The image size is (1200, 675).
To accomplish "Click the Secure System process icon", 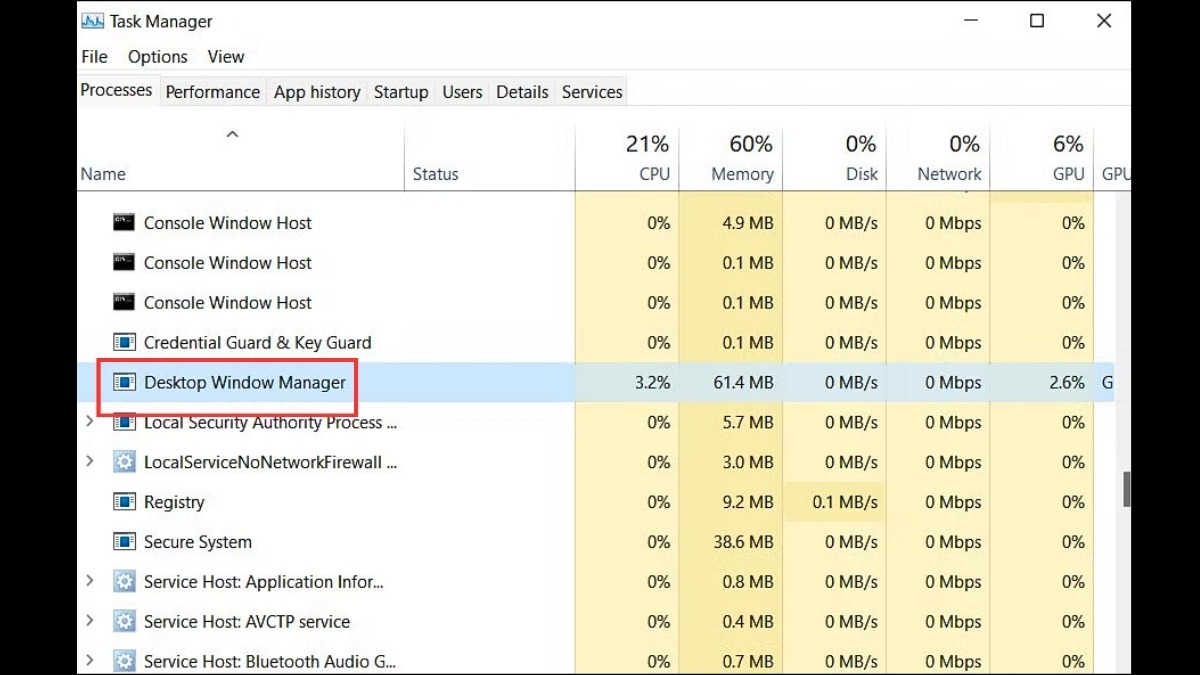I will point(124,543).
